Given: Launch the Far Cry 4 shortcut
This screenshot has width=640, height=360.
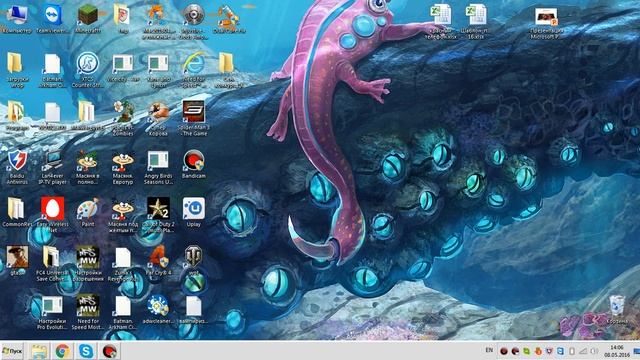Looking at the screenshot, I should pos(158,261).
